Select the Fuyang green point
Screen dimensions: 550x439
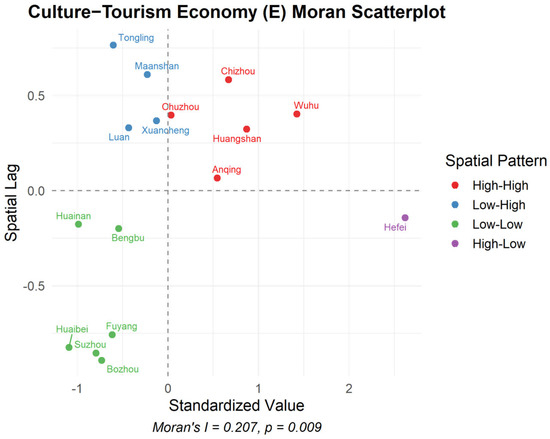point(112,335)
